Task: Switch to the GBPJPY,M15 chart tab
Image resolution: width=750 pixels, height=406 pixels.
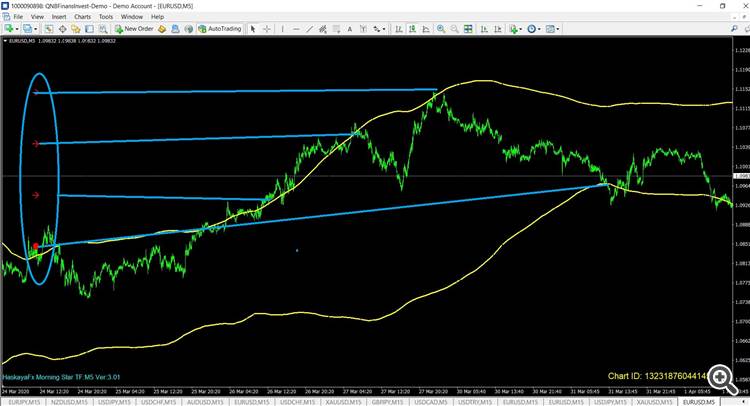Action: point(389,402)
